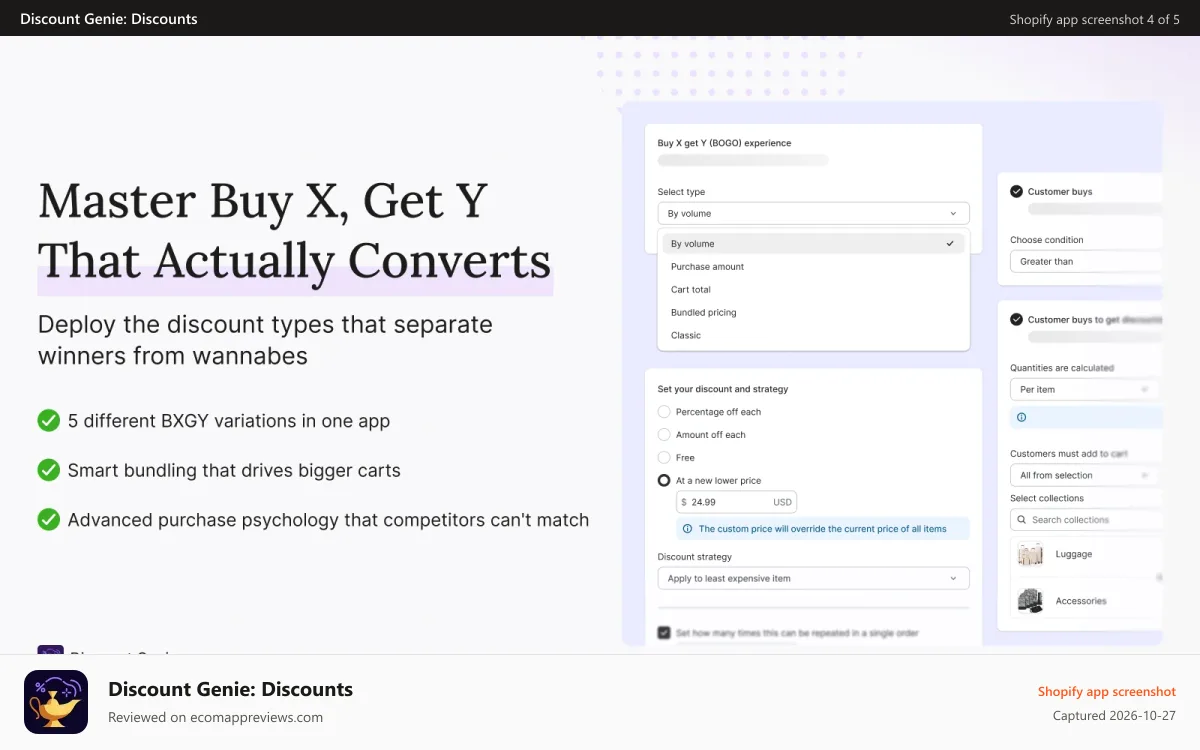Click the green check beside Smart bundling

point(49,470)
